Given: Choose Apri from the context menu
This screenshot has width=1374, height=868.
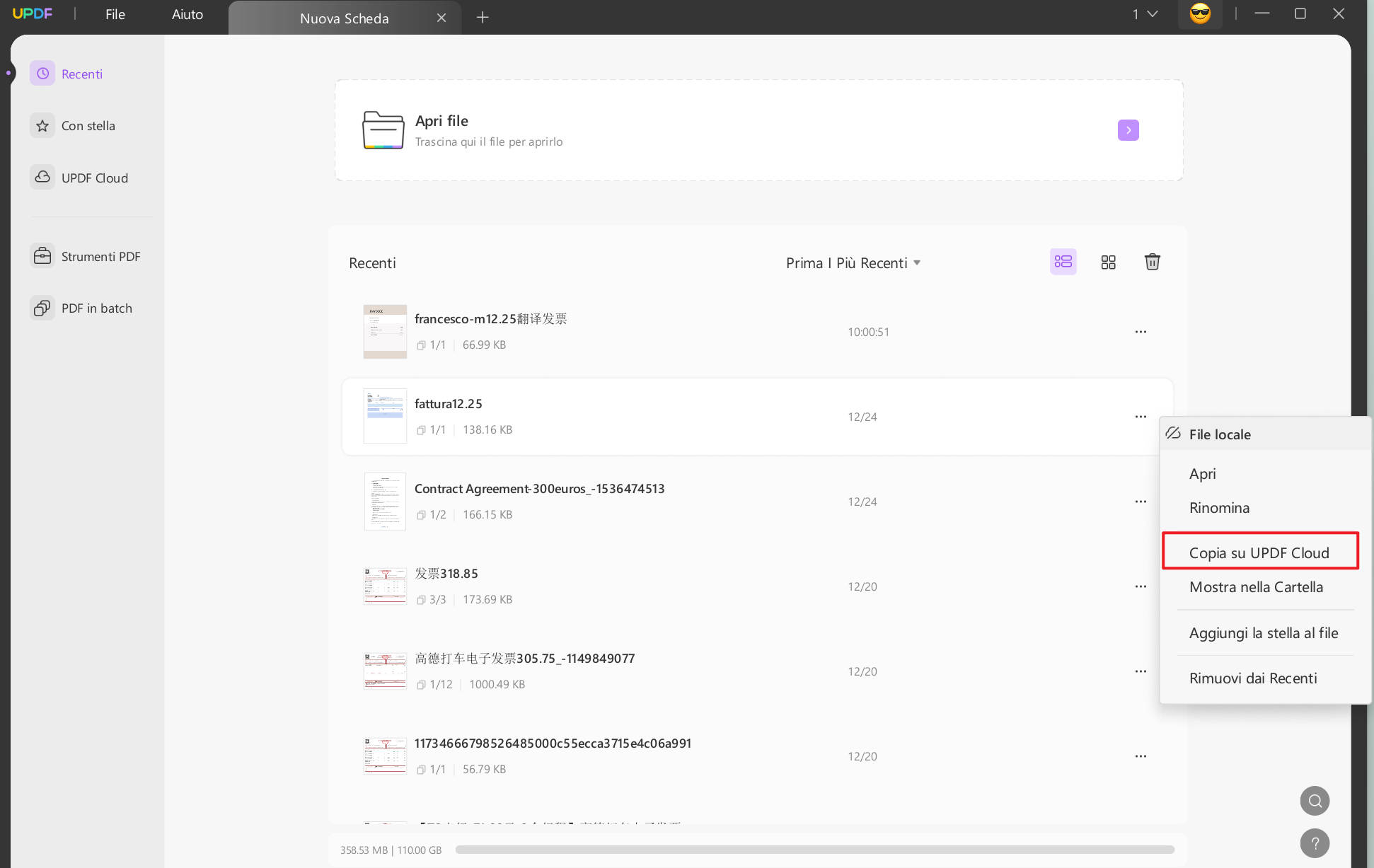Looking at the screenshot, I should point(1203,474).
